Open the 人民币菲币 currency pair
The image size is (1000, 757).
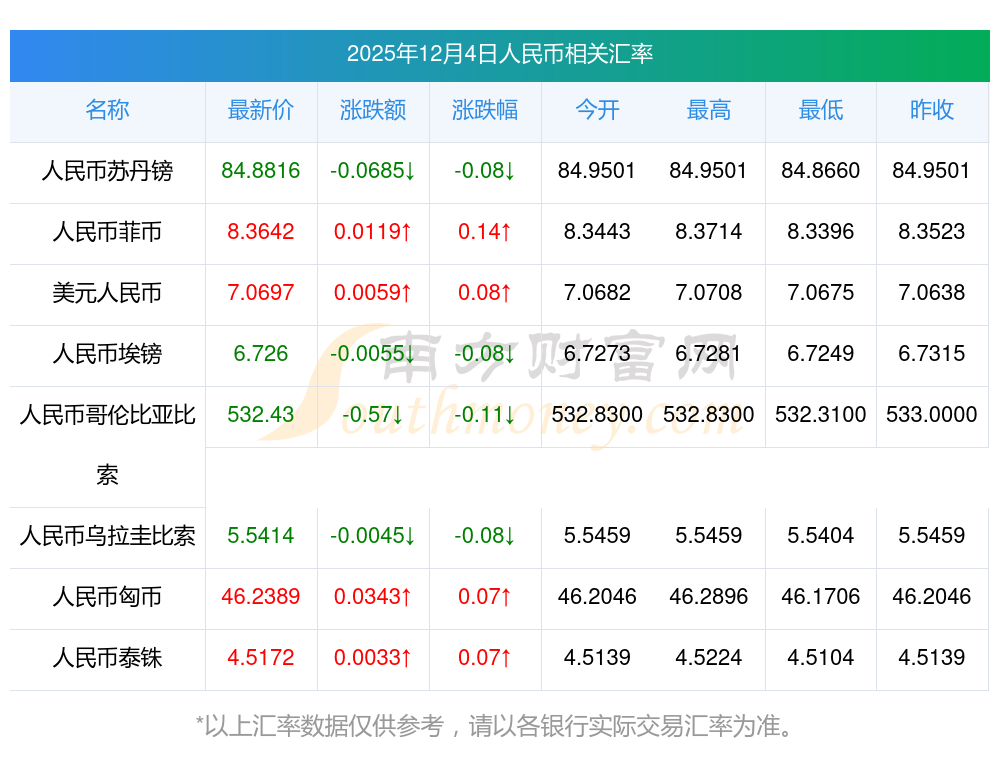pyautogui.click(x=107, y=232)
